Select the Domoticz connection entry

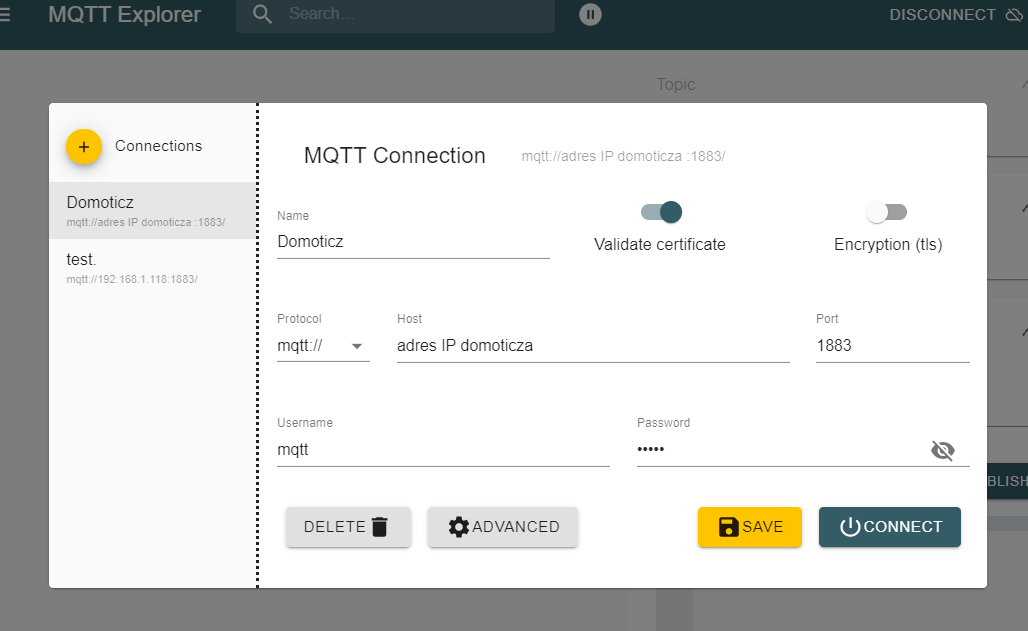coord(153,211)
